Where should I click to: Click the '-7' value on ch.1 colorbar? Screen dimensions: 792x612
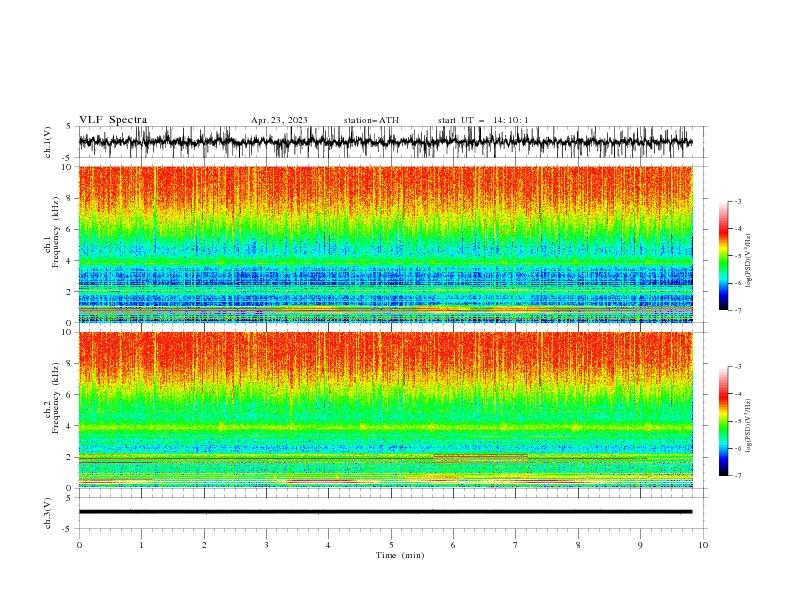pyautogui.click(x=737, y=310)
